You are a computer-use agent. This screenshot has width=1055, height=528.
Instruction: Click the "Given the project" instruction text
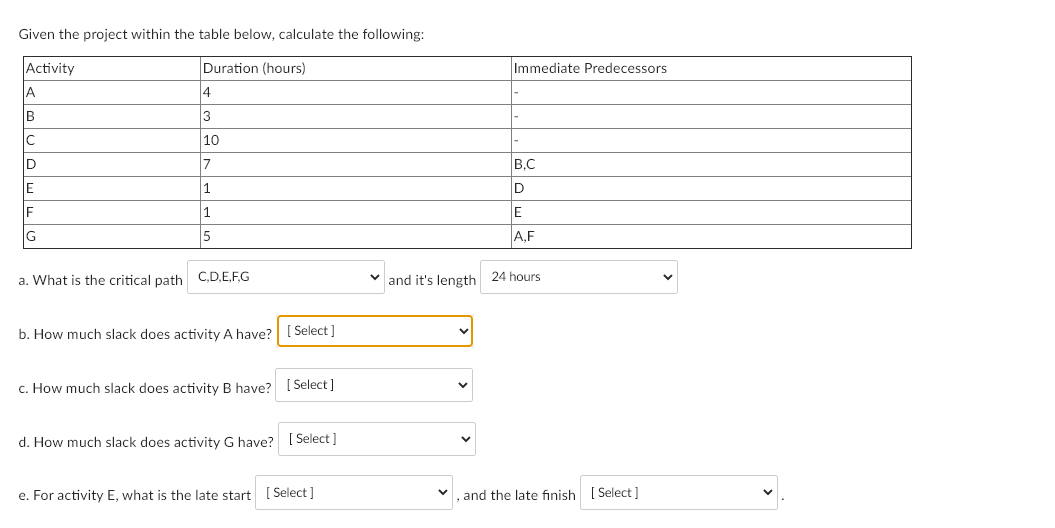tap(221, 34)
